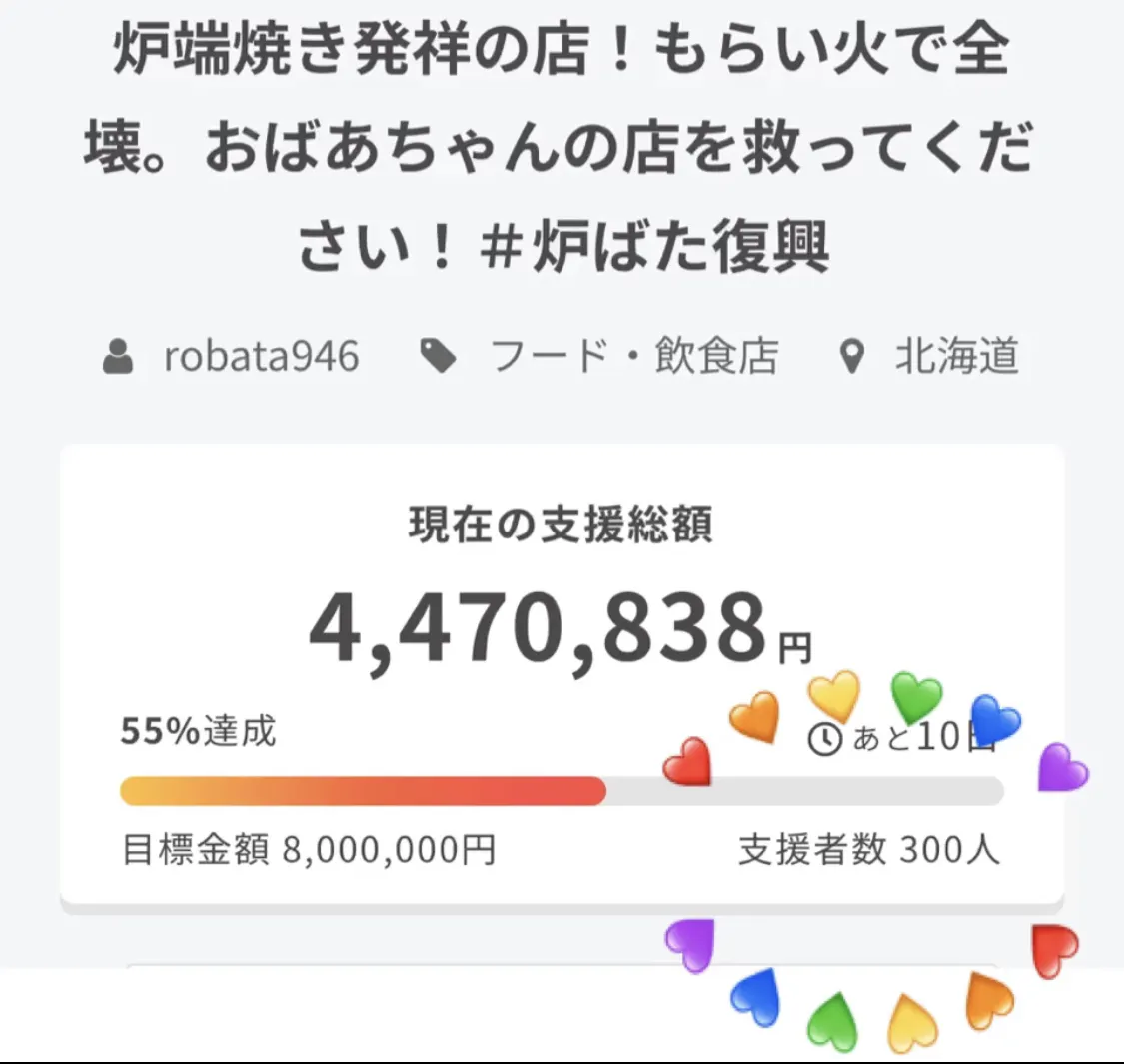
Task: Open the フード・飲食店 category
Action: (x=633, y=356)
